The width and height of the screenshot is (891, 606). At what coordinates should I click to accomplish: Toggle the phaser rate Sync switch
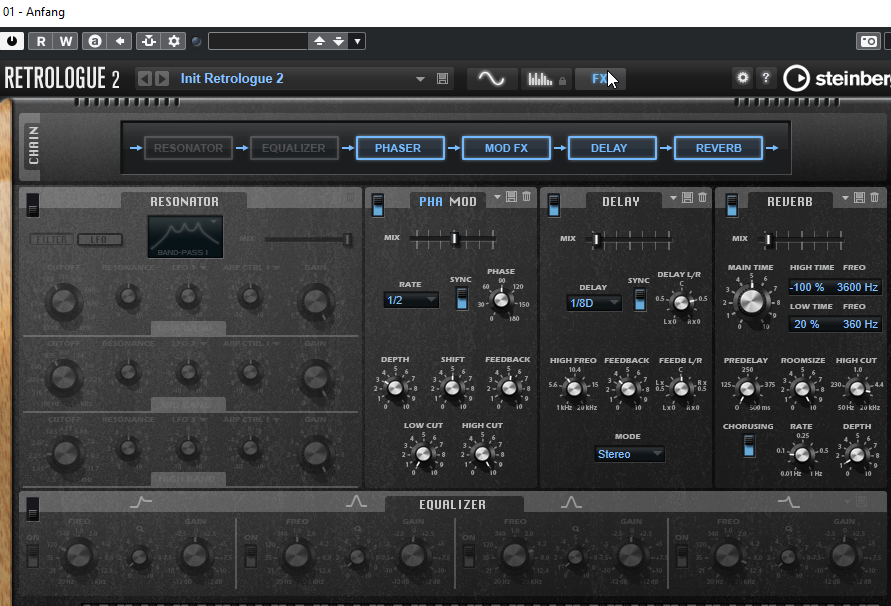coord(462,298)
